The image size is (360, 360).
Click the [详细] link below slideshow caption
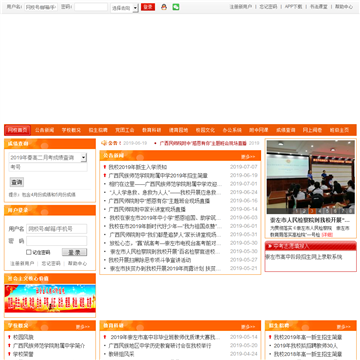click(327, 235)
